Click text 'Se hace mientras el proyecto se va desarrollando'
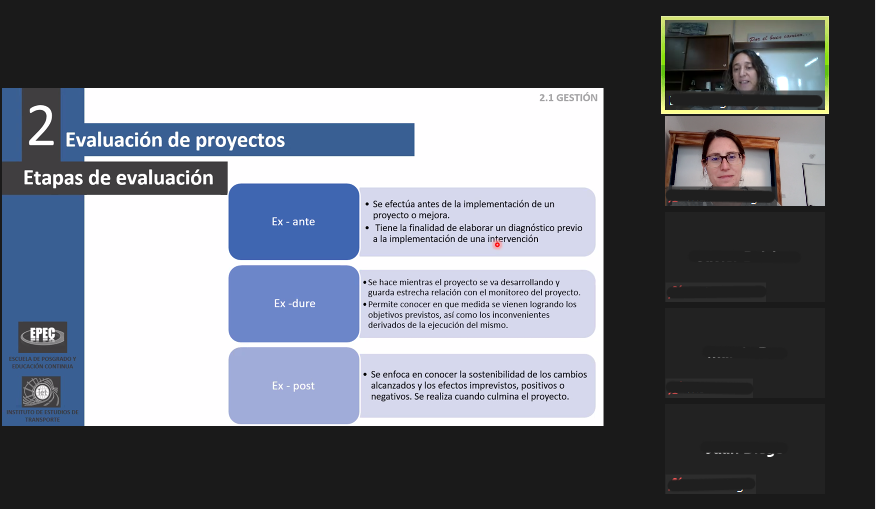 click(463, 282)
